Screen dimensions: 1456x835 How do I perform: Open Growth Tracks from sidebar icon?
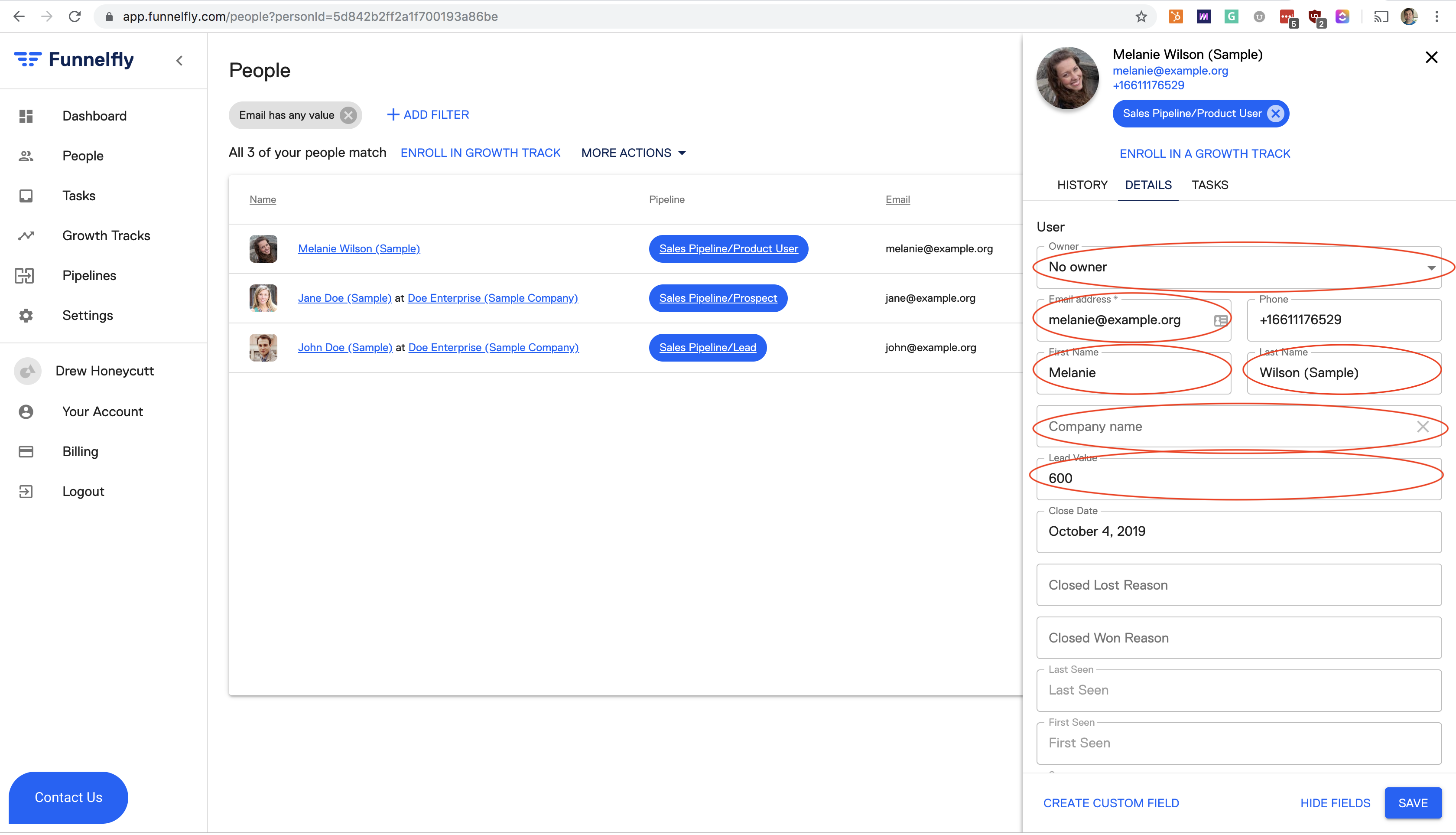[x=26, y=236]
